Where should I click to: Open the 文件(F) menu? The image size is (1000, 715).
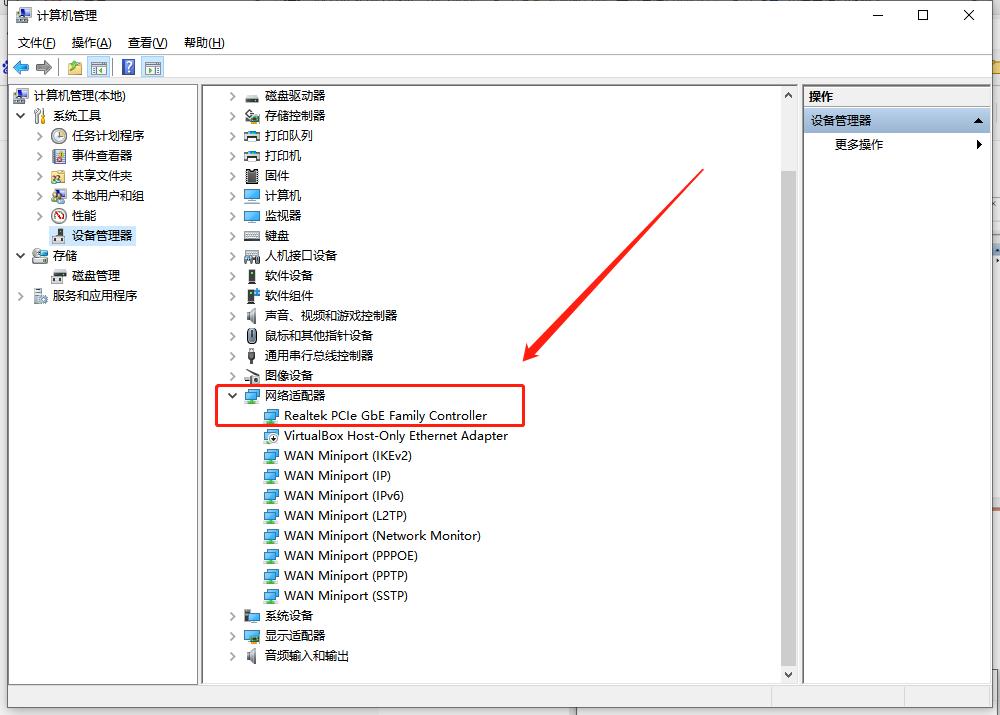click(x=36, y=43)
